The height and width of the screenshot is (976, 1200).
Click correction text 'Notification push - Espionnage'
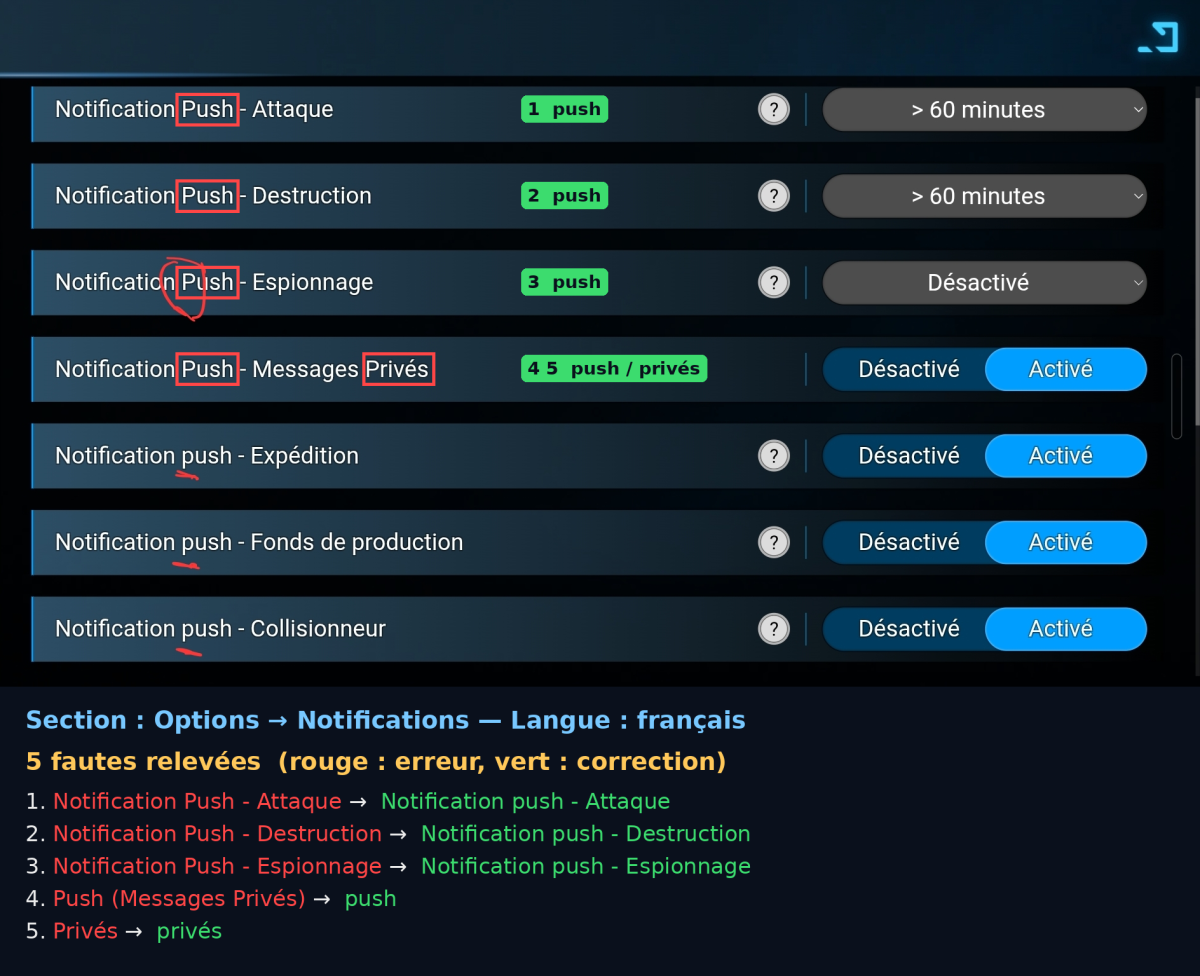point(586,866)
